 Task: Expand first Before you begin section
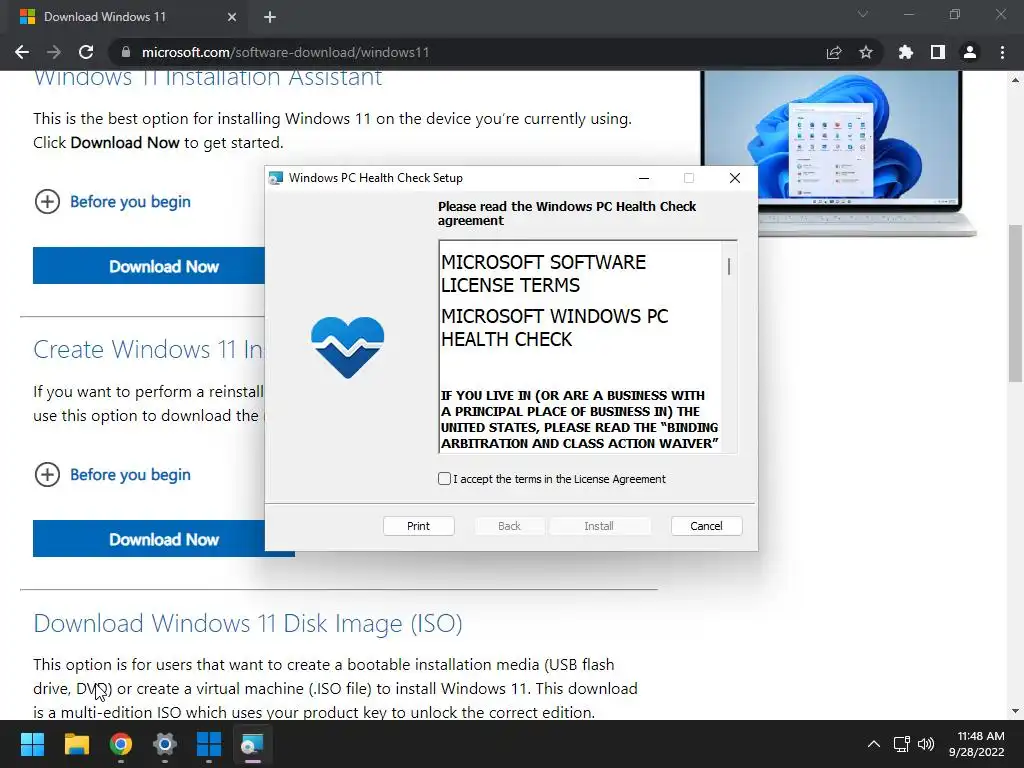click(x=112, y=202)
